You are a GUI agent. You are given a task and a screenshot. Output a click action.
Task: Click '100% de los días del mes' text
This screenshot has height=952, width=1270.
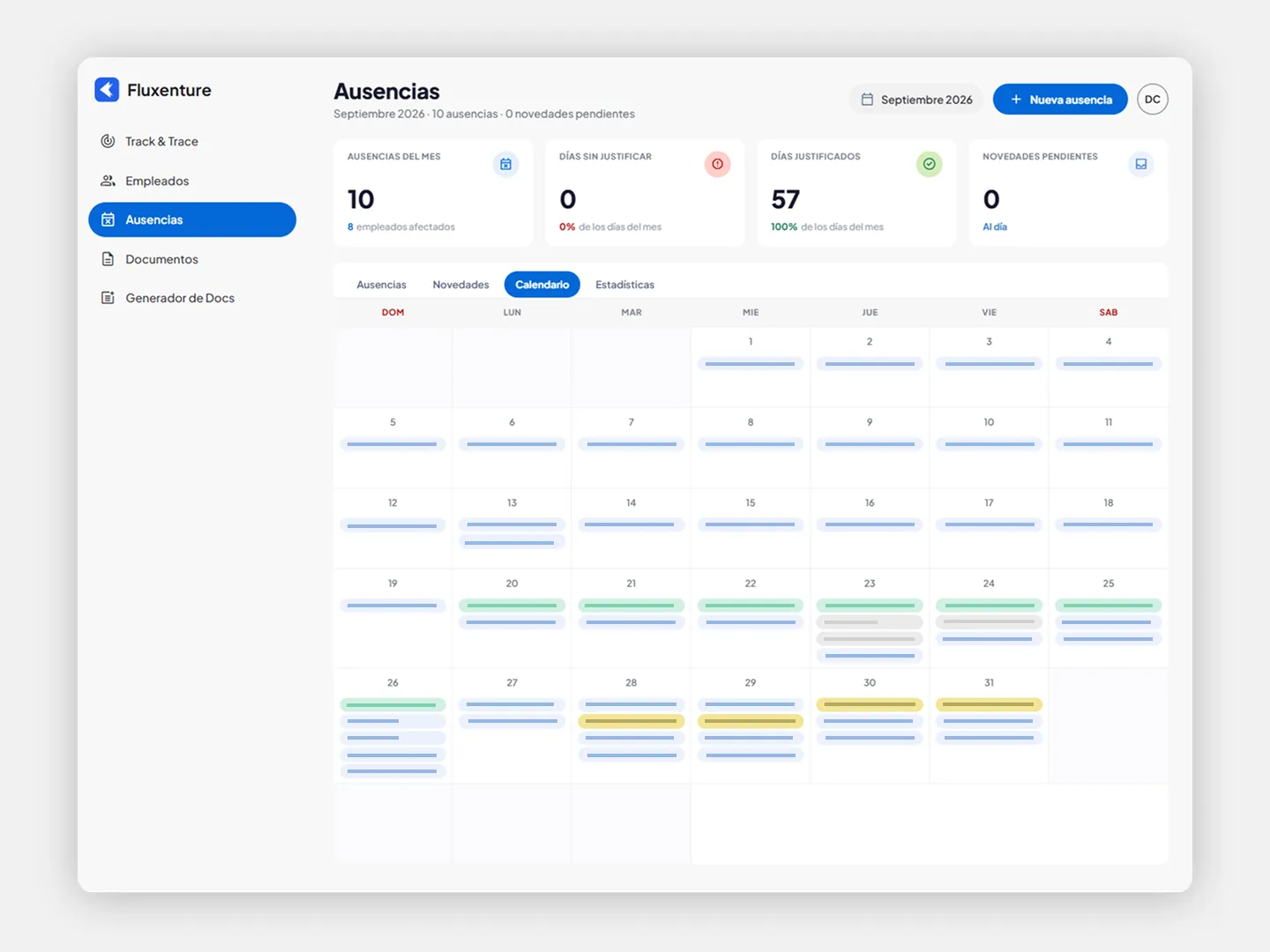pos(827,227)
